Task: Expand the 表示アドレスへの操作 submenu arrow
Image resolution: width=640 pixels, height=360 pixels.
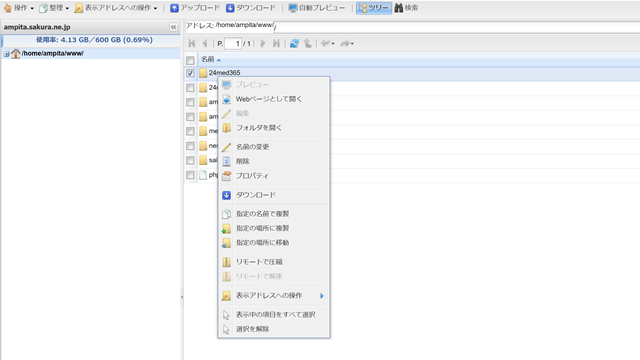Action: pos(322,296)
